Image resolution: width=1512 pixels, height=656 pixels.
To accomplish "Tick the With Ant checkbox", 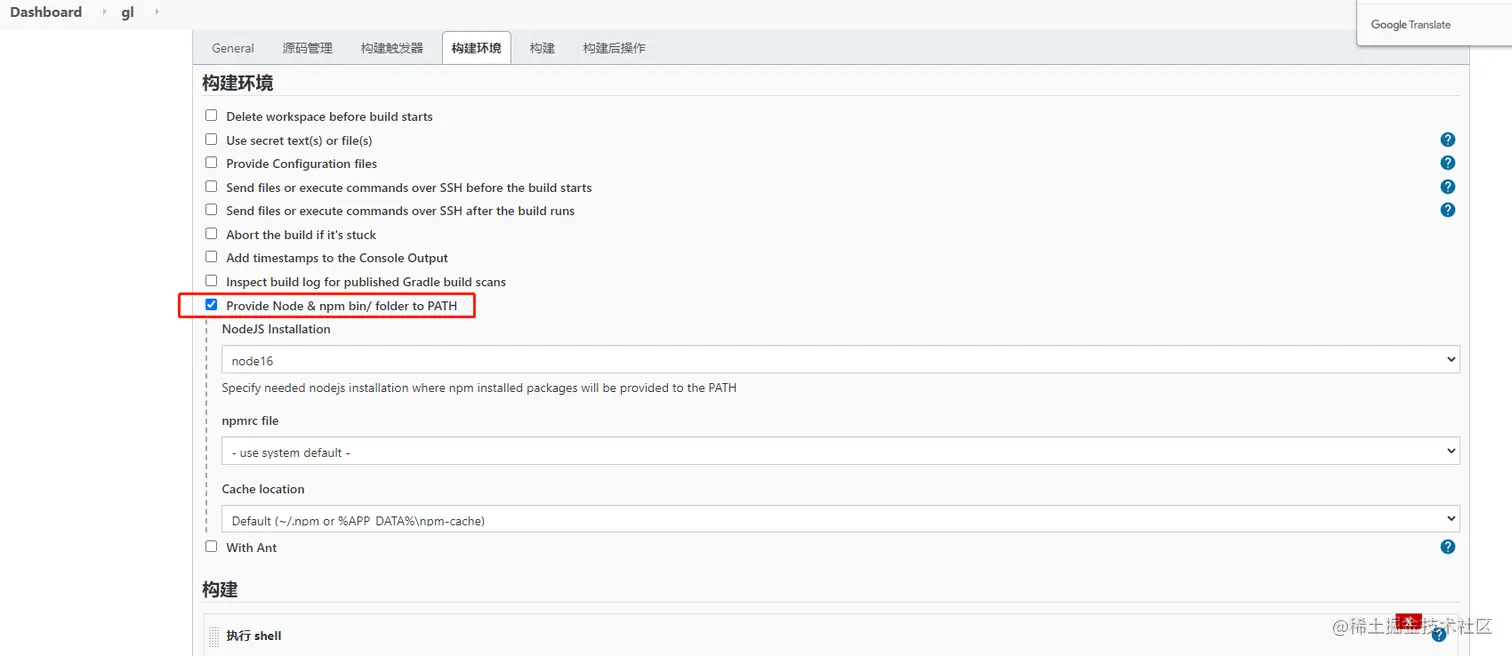I will pyautogui.click(x=211, y=547).
